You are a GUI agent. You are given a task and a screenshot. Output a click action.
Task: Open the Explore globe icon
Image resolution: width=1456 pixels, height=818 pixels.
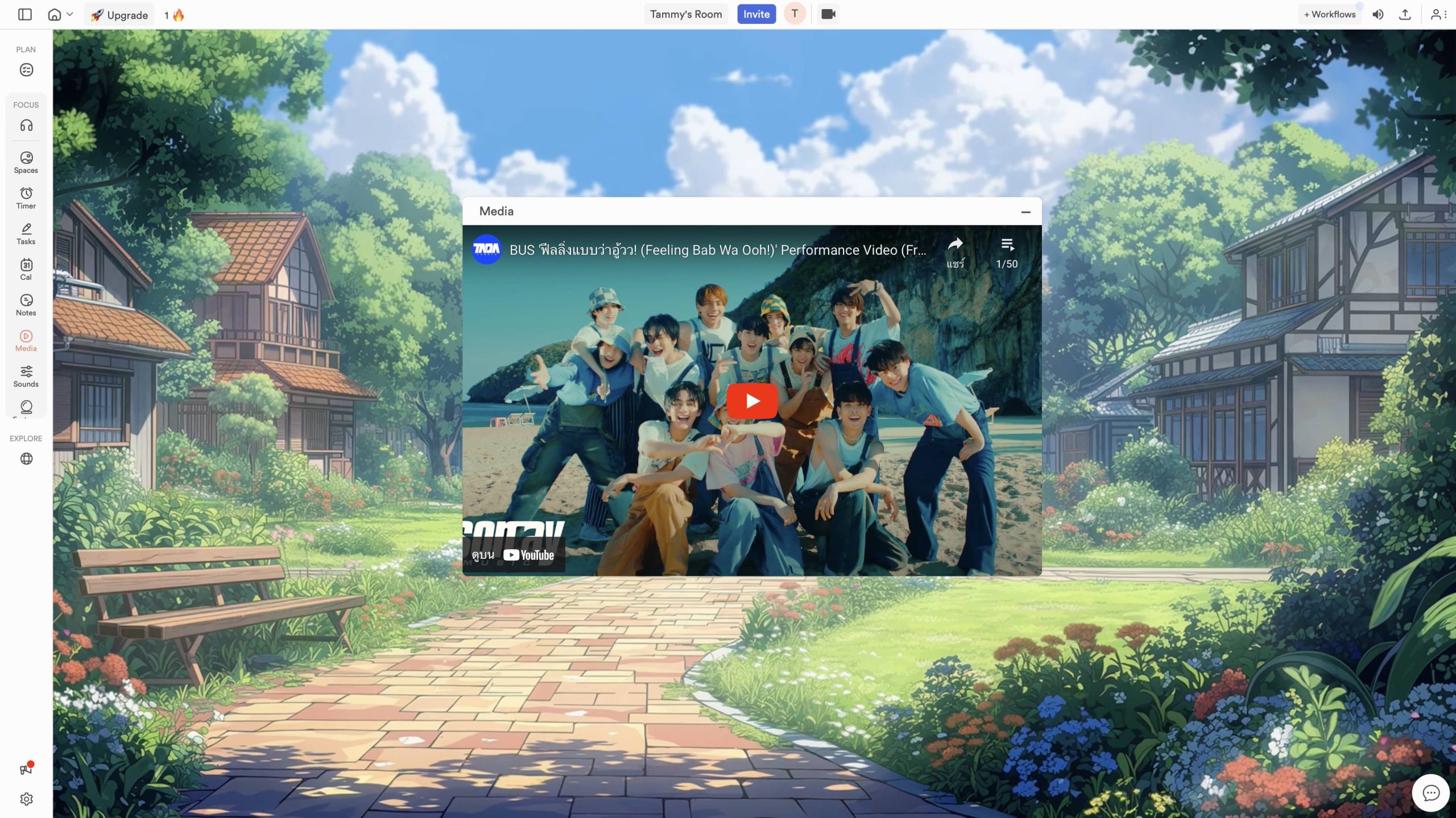coord(26,459)
